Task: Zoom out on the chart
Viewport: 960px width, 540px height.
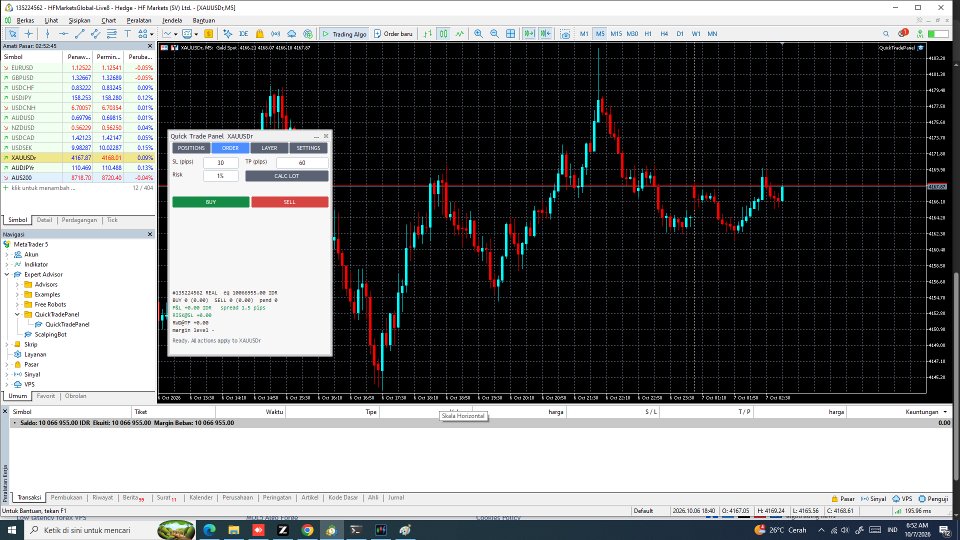Action: (494, 34)
